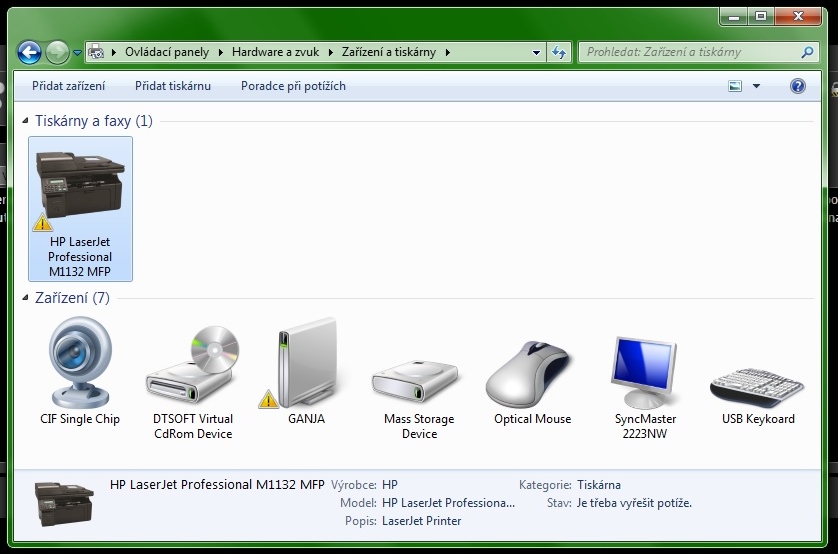
Task: Open the recent pages dropdown arrow
Action: click(x=77, y=52)
